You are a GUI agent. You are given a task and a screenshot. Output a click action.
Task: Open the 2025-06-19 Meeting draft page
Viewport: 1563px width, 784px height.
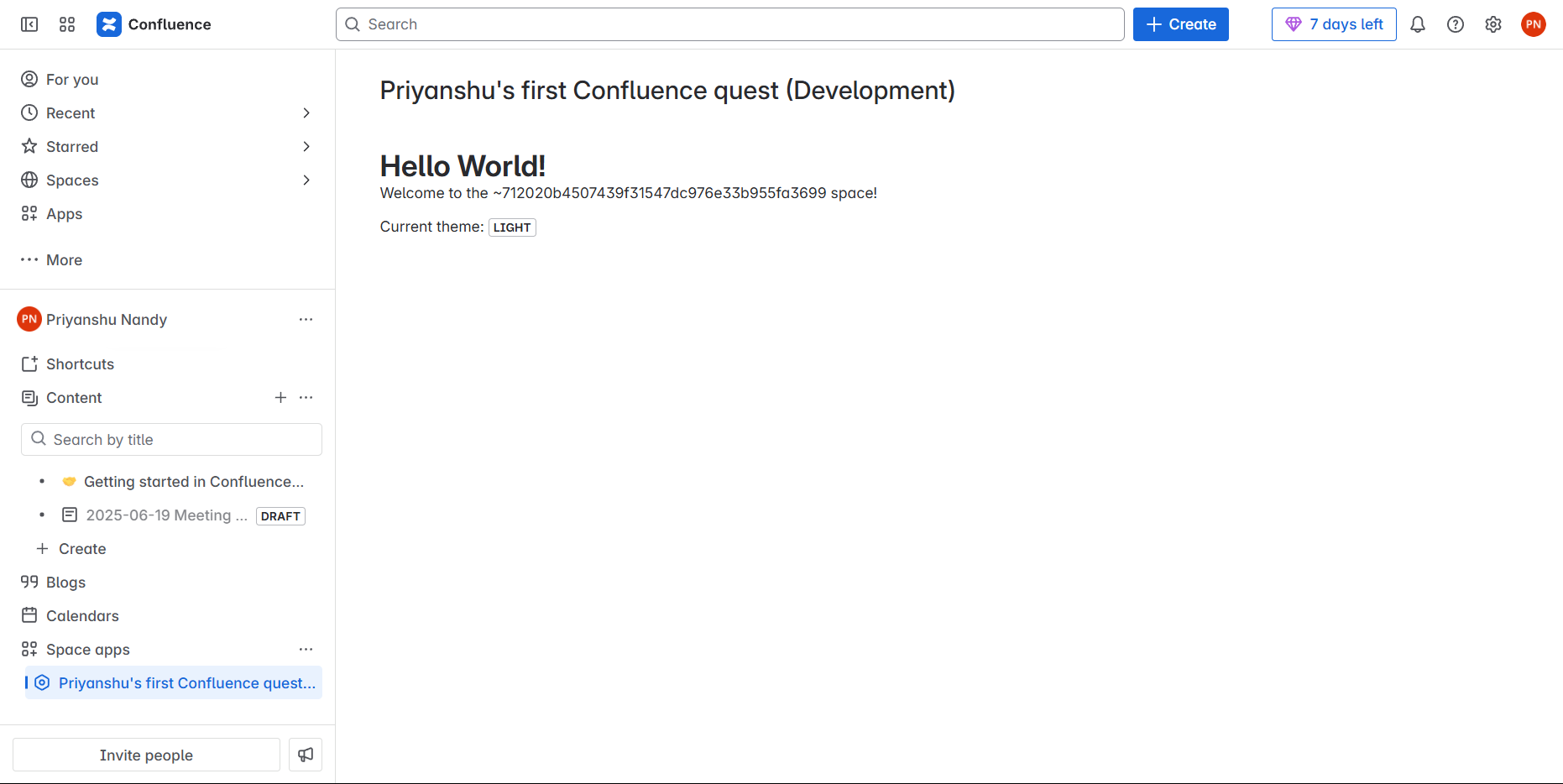(166, 515)
